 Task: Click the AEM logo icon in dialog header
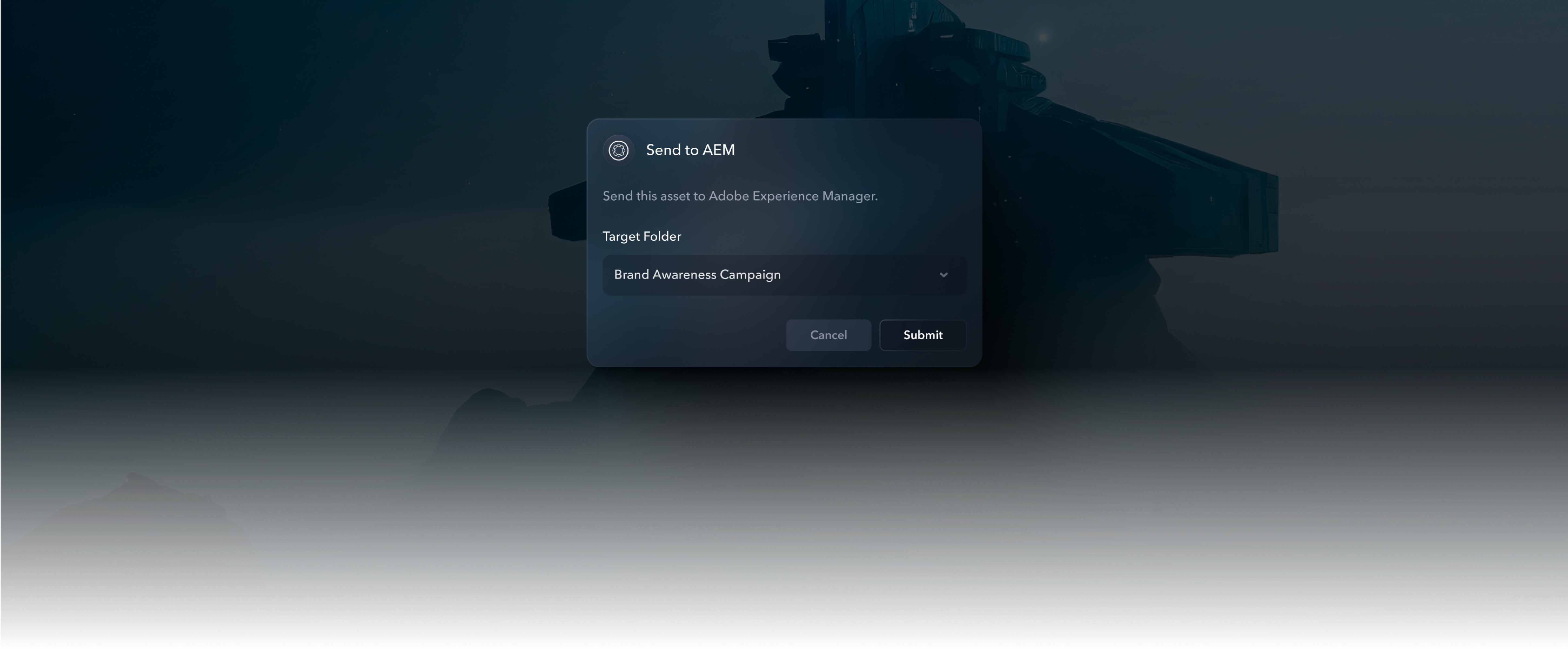pyautogui.click(x=618, y=150)
